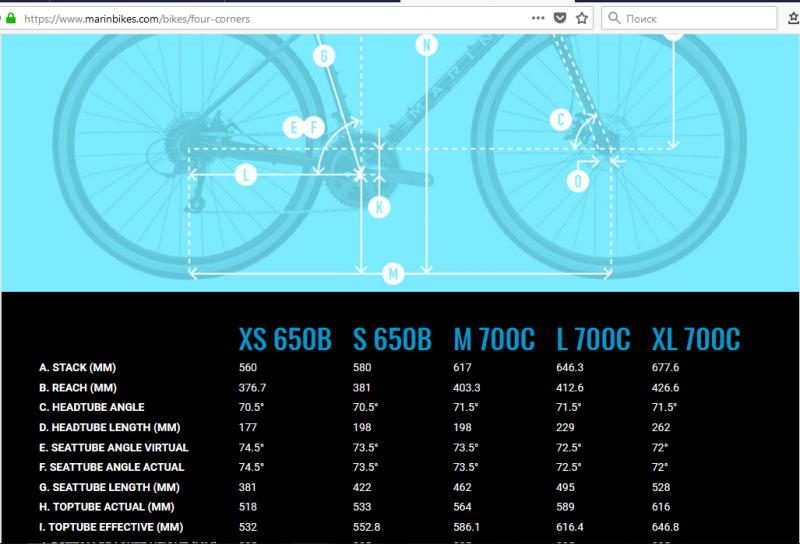Open the page actions three-dot menu
800x544 pixels.
538,18
